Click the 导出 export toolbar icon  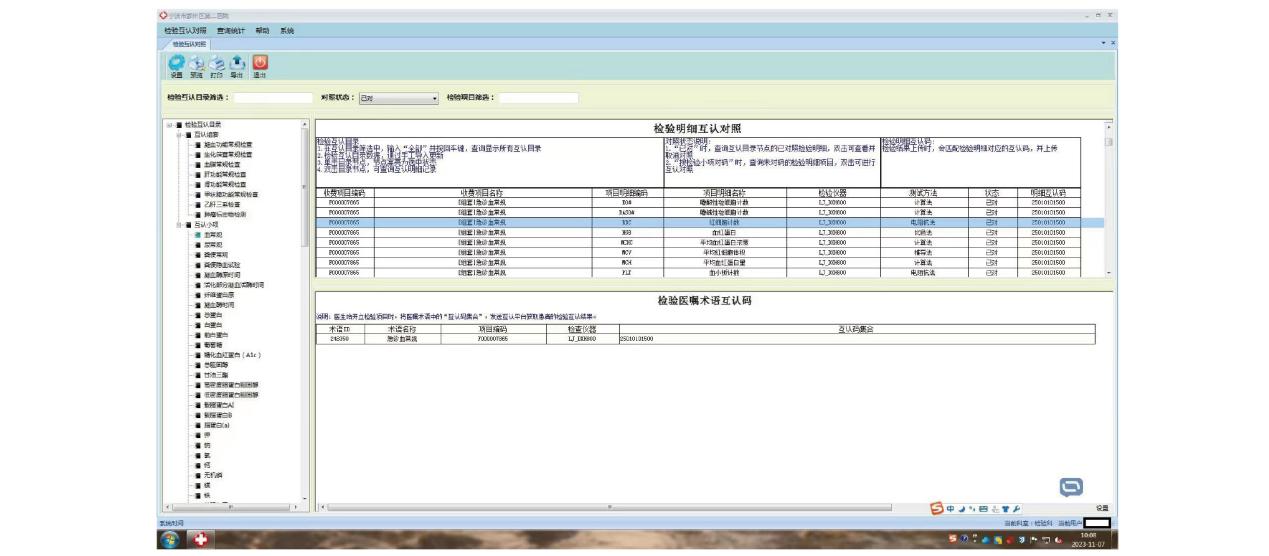pyautogui.click(x=237, y=62)
